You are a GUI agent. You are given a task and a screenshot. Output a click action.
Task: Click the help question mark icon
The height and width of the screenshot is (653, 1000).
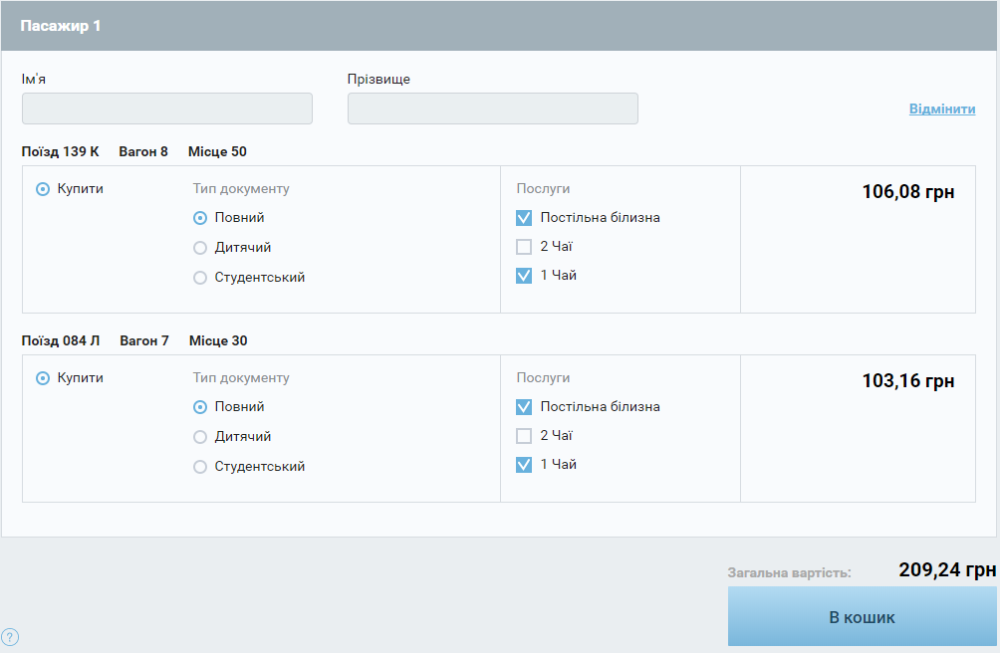pos(10,637)
